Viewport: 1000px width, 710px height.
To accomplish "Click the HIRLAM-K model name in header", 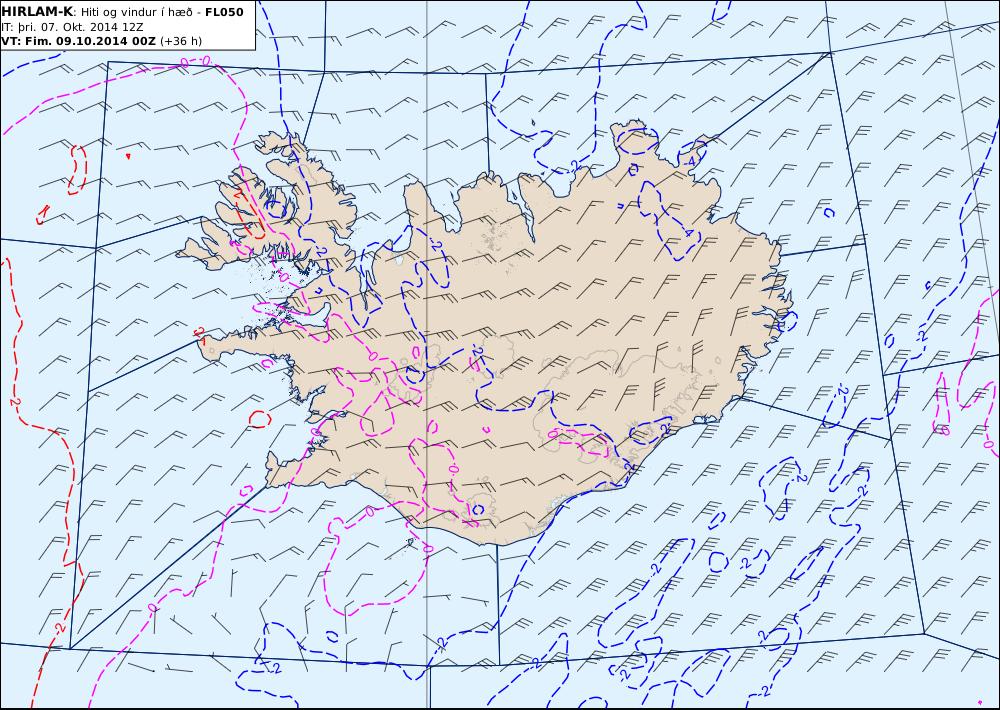I will click(37, 11).
